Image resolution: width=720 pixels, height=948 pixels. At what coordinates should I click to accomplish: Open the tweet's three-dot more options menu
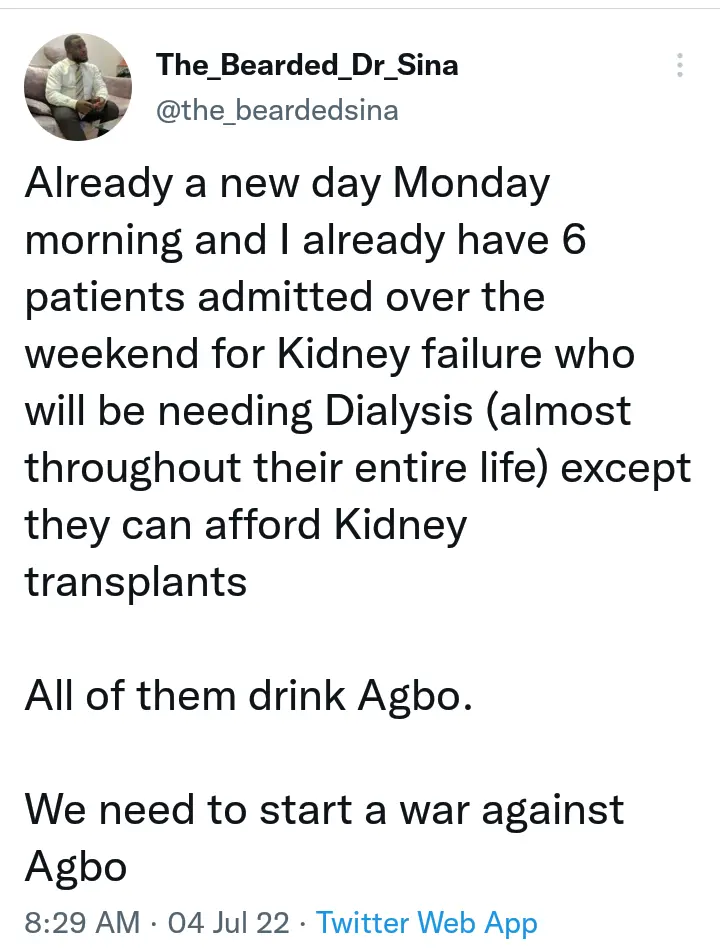coord(679,65)
